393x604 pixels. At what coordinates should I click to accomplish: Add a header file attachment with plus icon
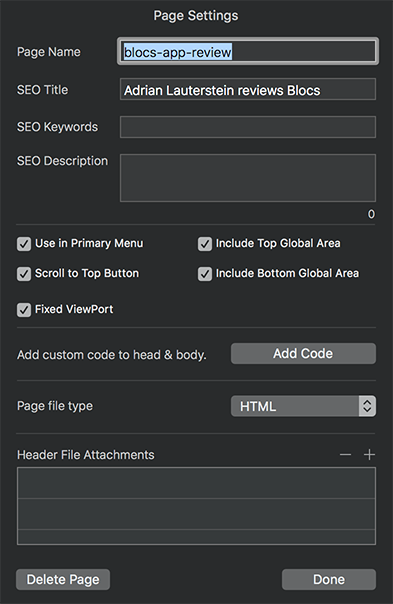(x=369, y=455)
